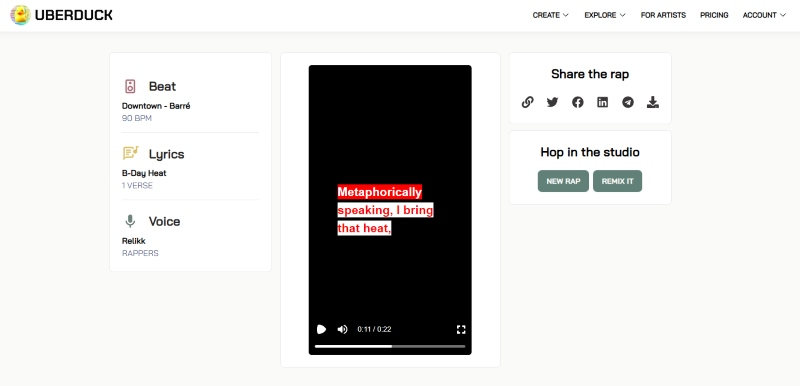This screenshot has height=386, width=800.
Task: Click the Hop in the studio heading
Action: click(590, 152)
